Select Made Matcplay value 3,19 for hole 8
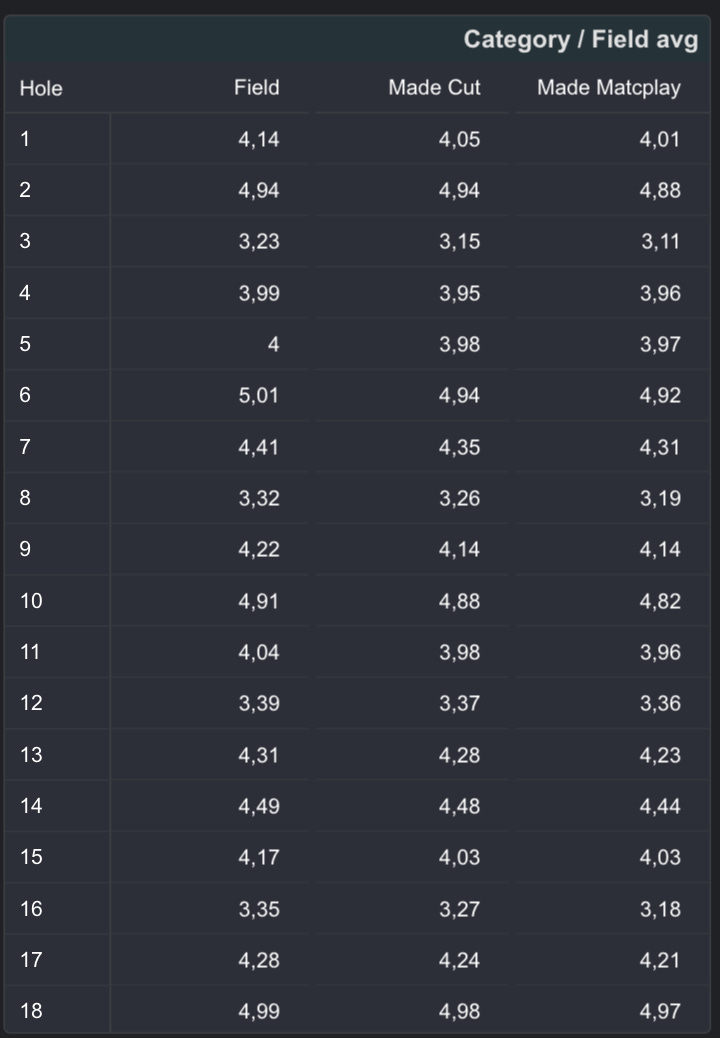Screen dimensions: 720x1038 660,498
